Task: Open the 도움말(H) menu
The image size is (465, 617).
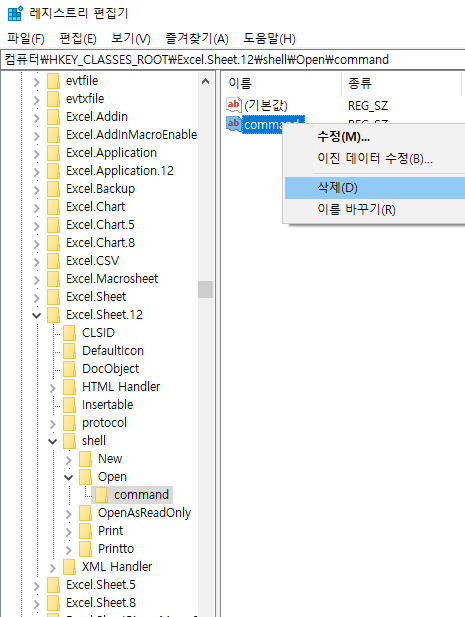Action: click(x=269, y=39)
